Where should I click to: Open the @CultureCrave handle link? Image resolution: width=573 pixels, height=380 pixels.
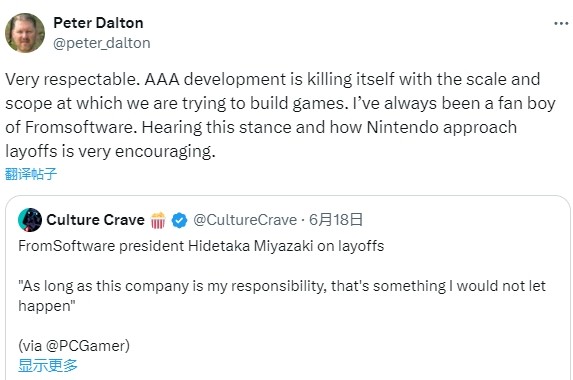(x=245, y=220)
